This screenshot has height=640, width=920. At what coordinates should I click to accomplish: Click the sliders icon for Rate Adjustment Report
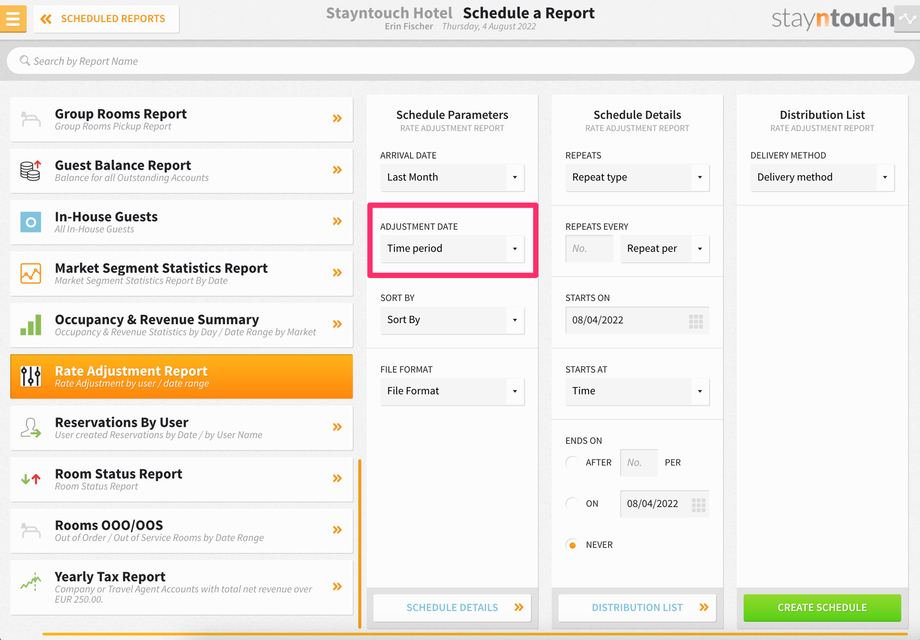click(x=31, y=376)
